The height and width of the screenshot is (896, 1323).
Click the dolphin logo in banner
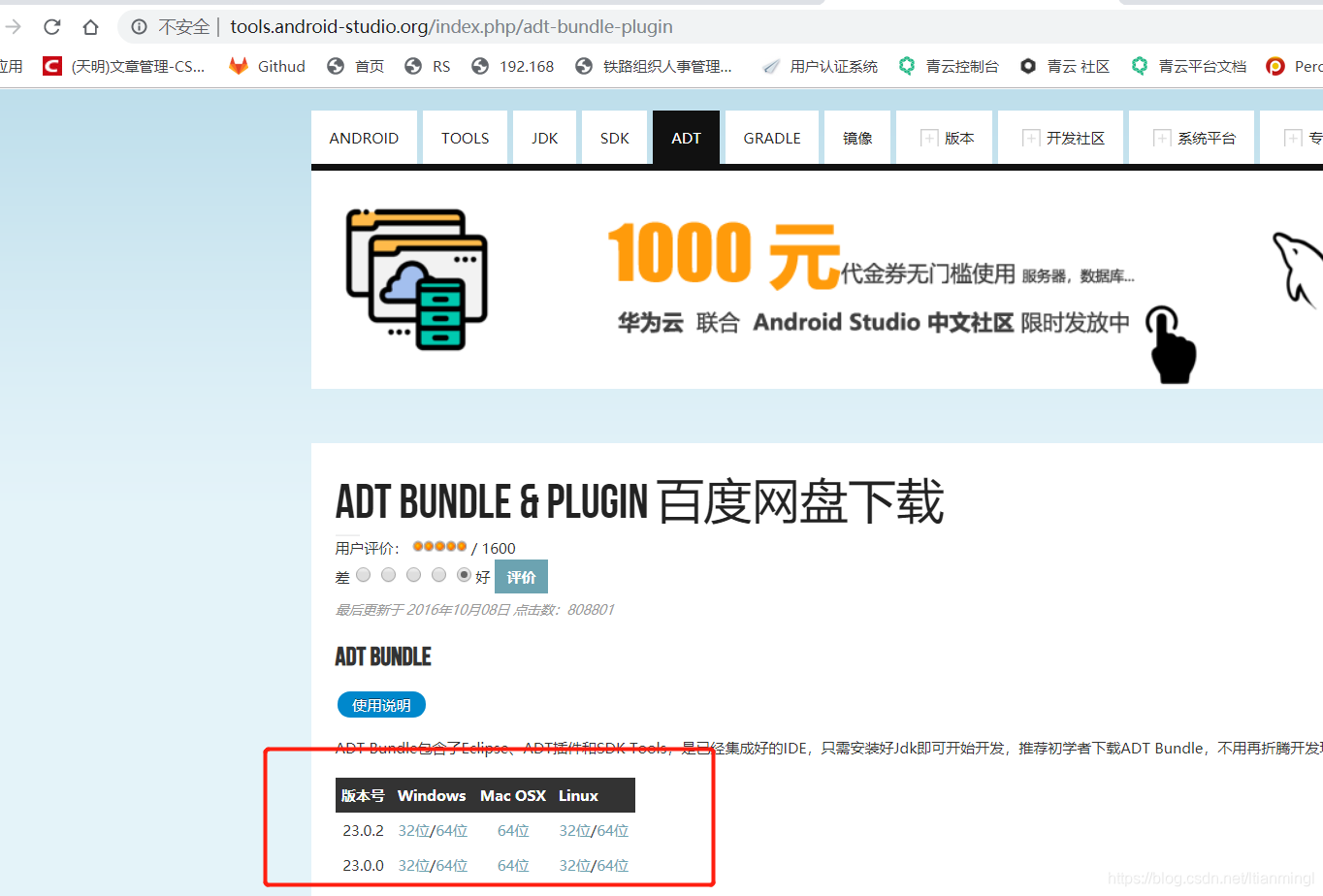tap(1298, 270)
